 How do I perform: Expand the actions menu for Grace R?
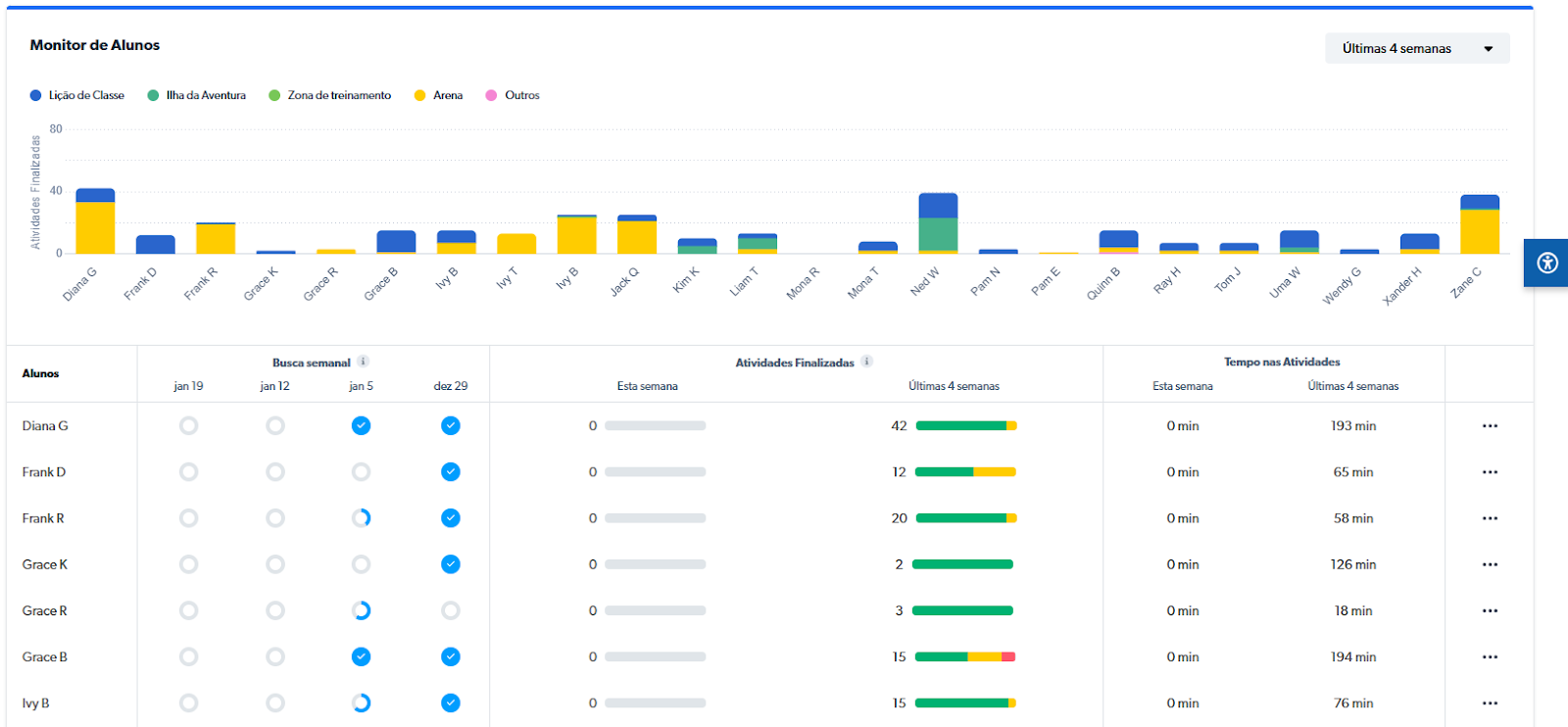[1490, 610]
